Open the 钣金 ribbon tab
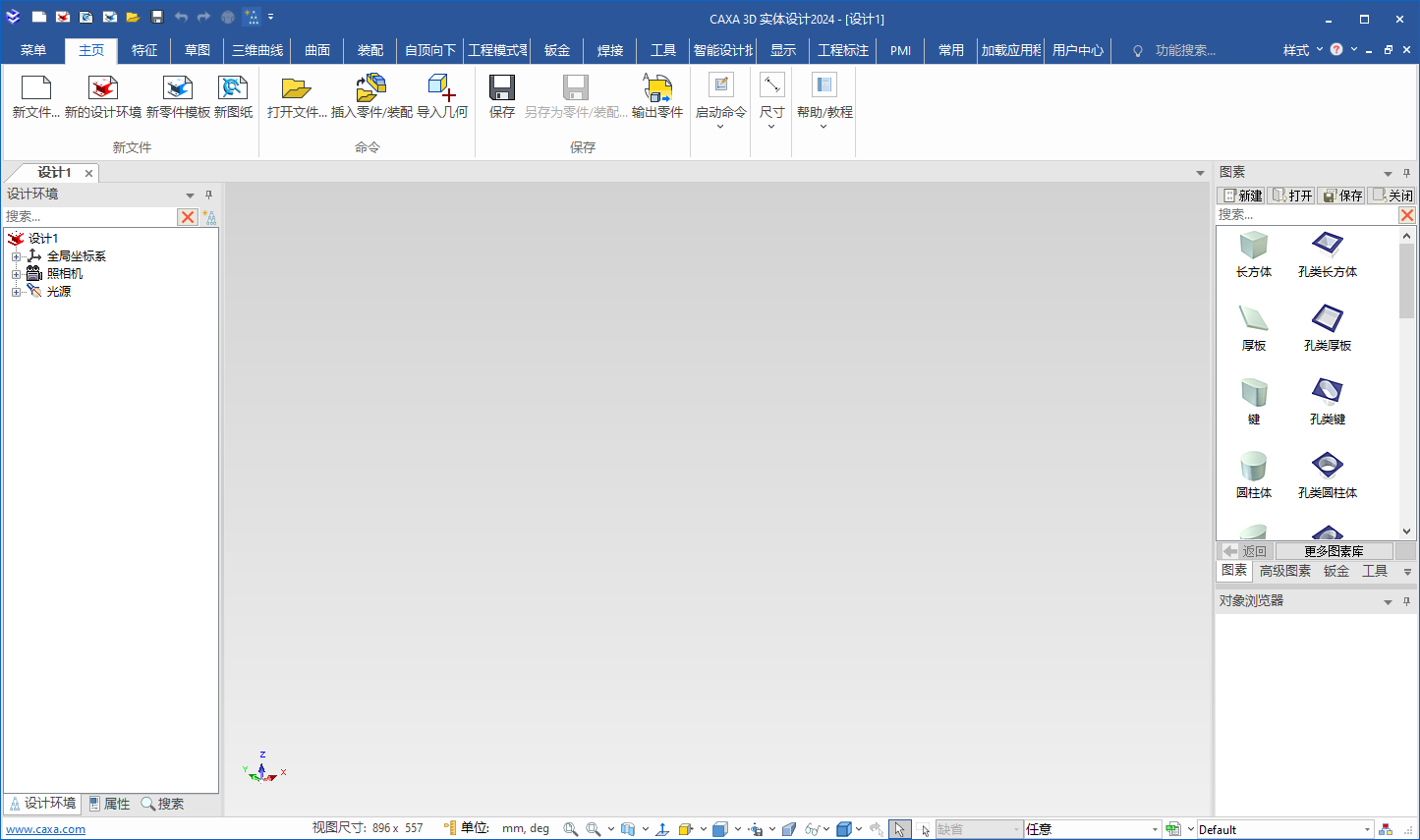1420x840 pixels. pyautogui.click(x=557, y=50)
